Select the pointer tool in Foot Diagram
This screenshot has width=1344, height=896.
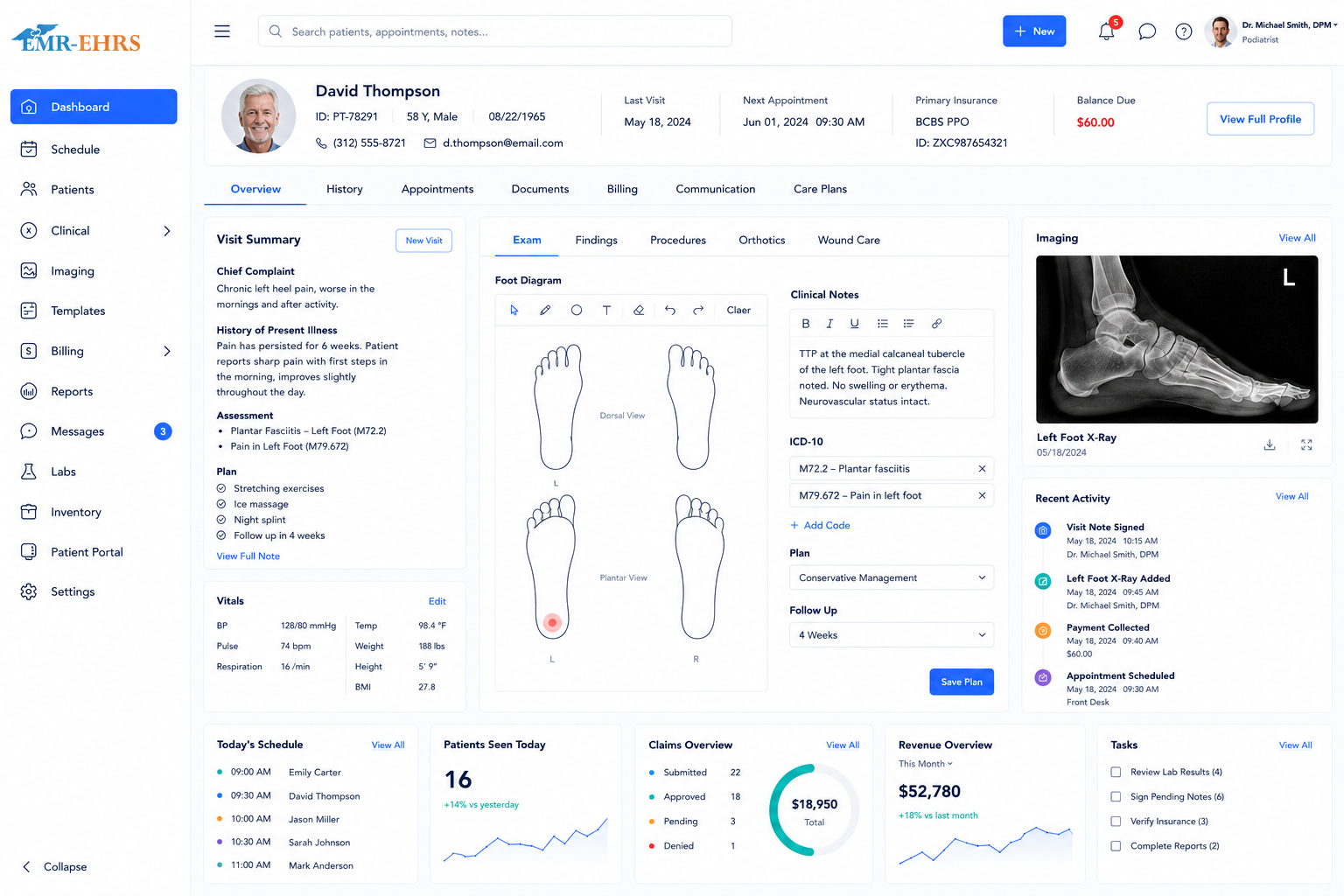click(514, 310)
